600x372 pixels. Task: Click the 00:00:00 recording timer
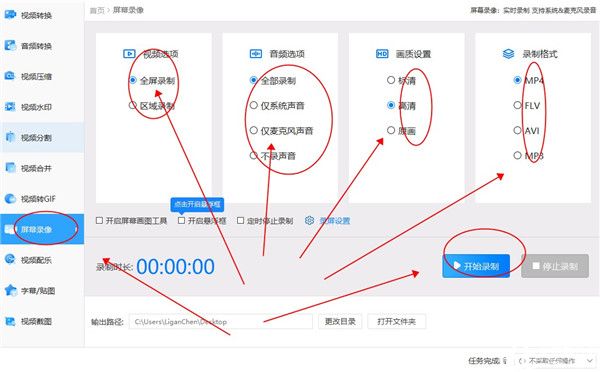tap(175, 266)
